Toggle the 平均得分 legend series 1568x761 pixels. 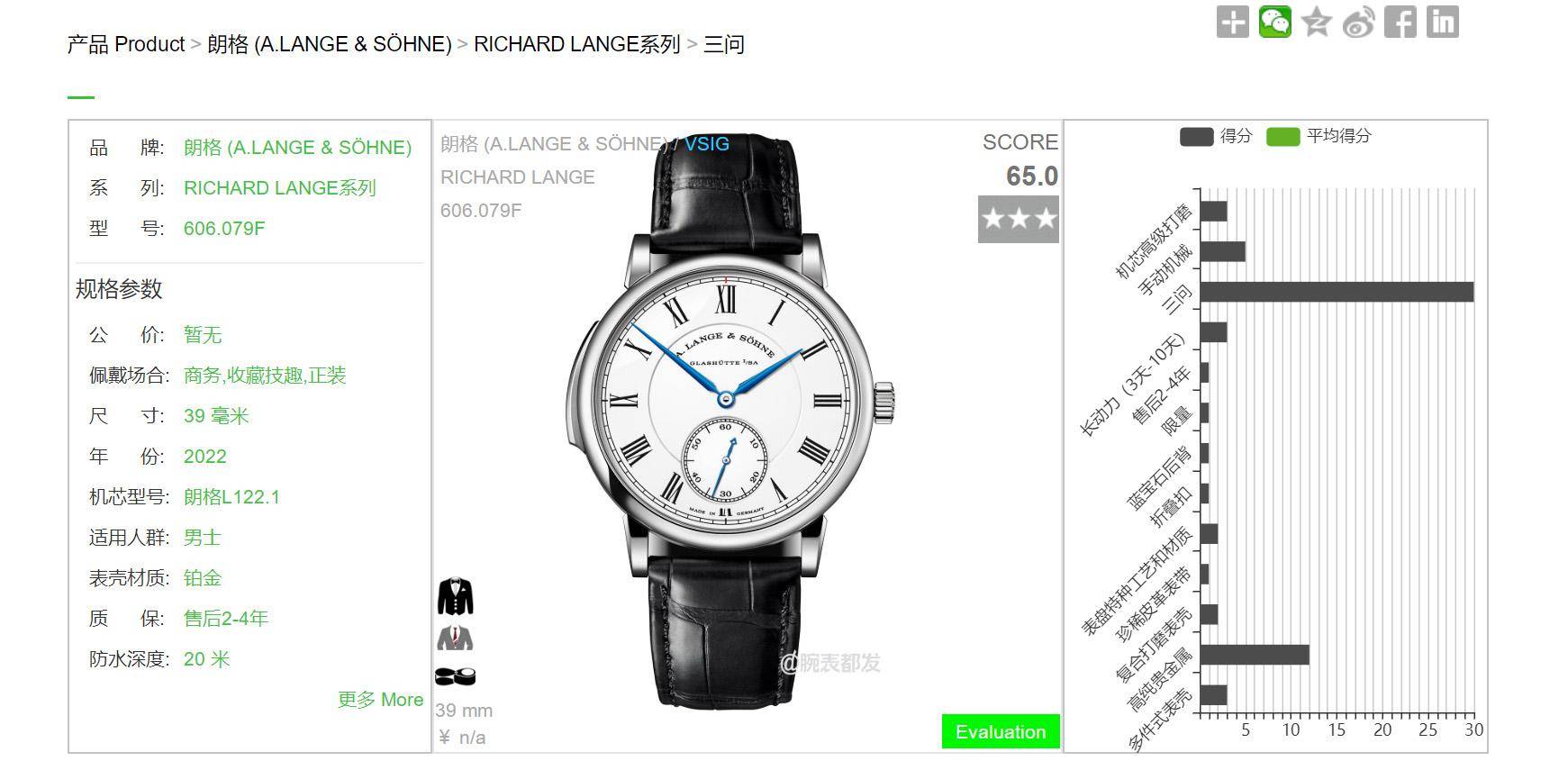click(1319, 136)
